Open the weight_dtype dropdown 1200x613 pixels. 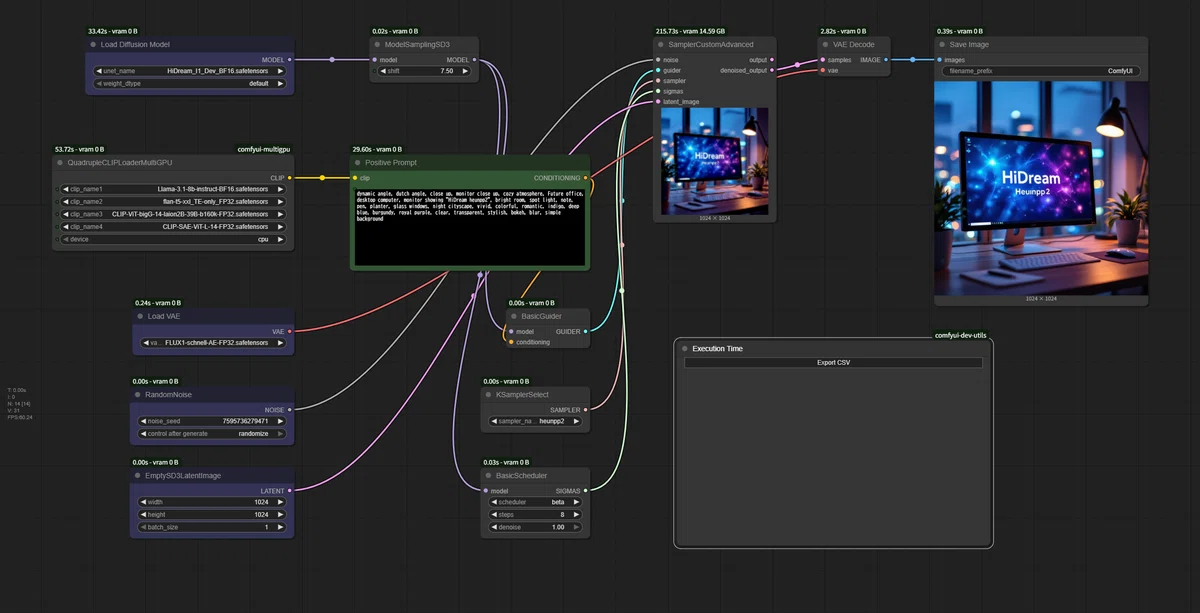[190, 84]
